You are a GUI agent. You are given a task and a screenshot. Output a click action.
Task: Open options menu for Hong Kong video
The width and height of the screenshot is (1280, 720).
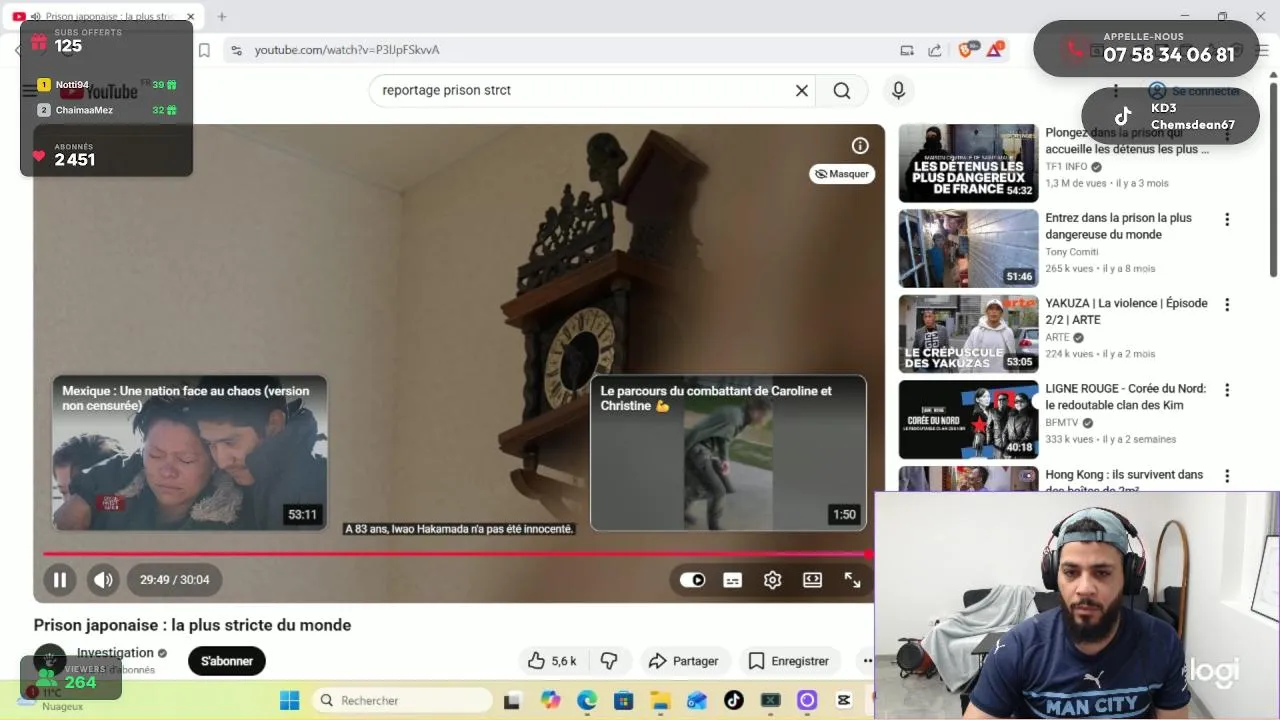click(1227, 476)
